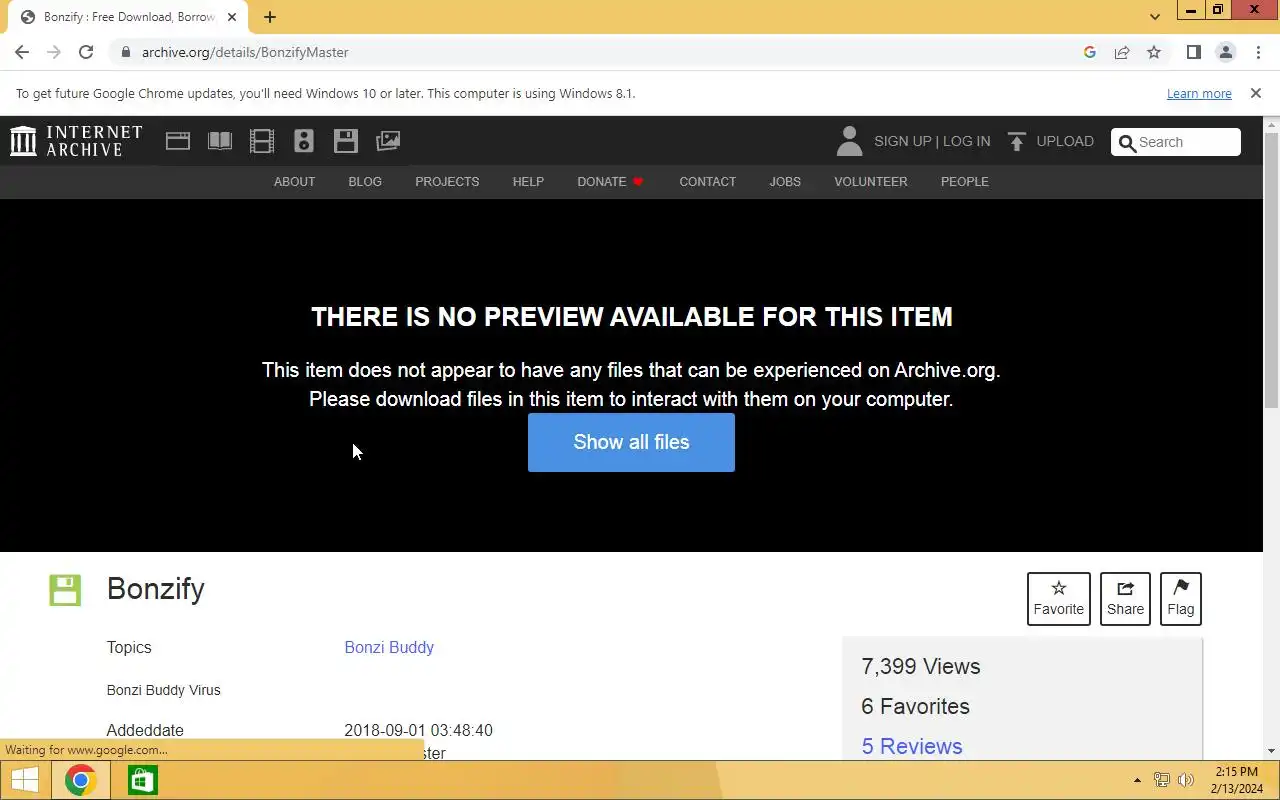Click the '6 Favorites' text
This screenshot has width=1280, height=800.
pos(915,706)
